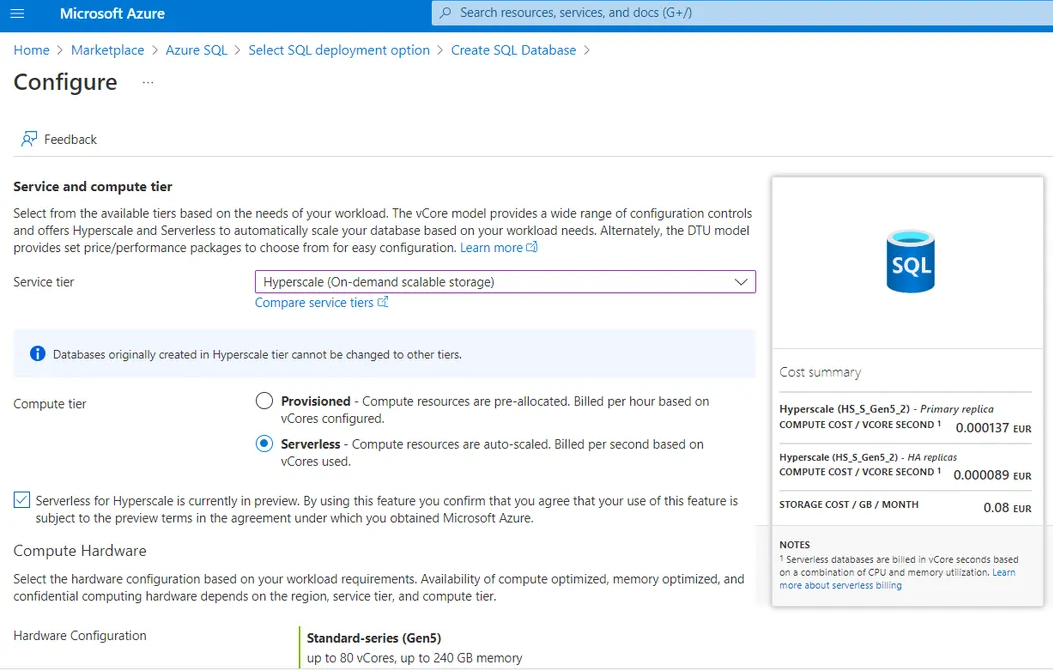This screenshot has height=671, width=1053.
Task: Click the Feedback person icon
Action: click(29, 139)
